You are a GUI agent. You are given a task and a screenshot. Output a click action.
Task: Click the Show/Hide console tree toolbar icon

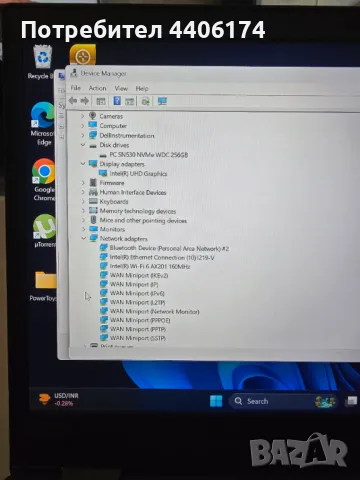(x=101, y=101)
